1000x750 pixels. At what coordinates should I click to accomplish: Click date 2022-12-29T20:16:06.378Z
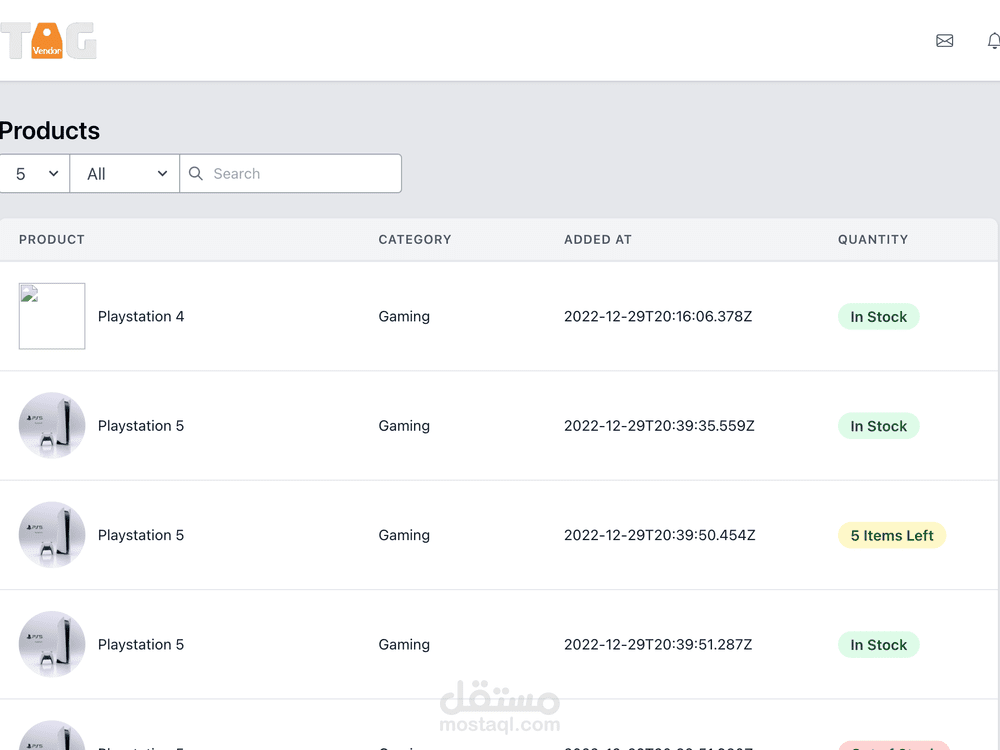tap(658, 316)
